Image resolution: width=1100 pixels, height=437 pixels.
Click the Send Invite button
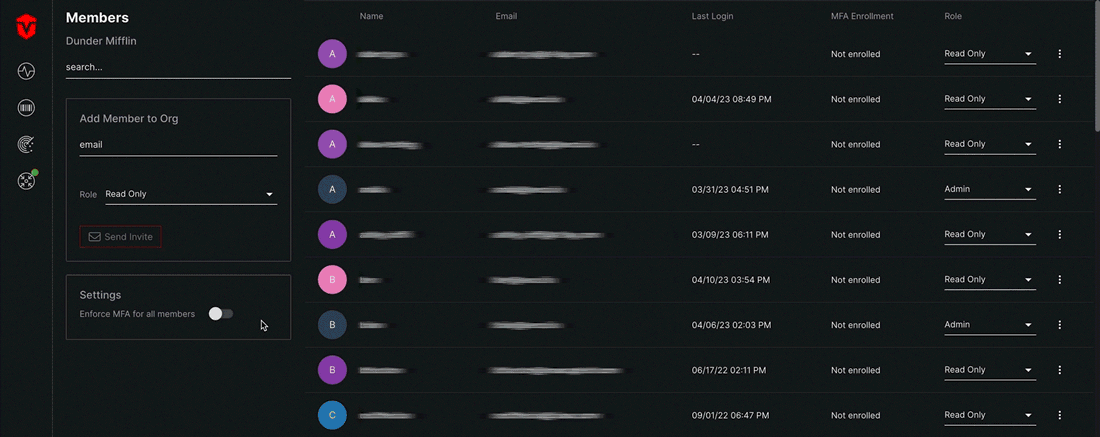coord(120,237)
